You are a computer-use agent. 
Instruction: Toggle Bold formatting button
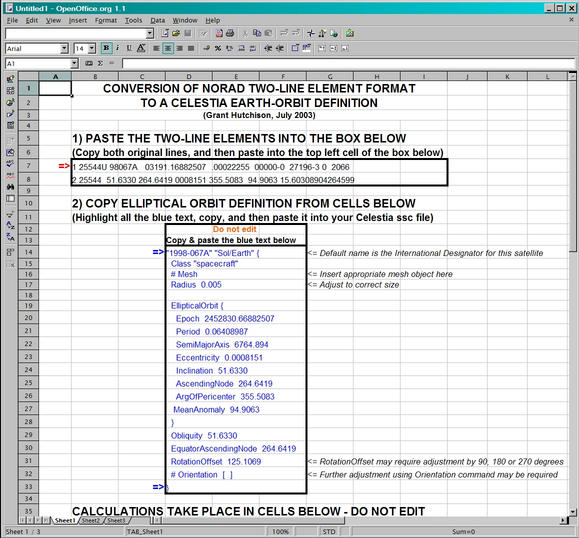(106, 48)
